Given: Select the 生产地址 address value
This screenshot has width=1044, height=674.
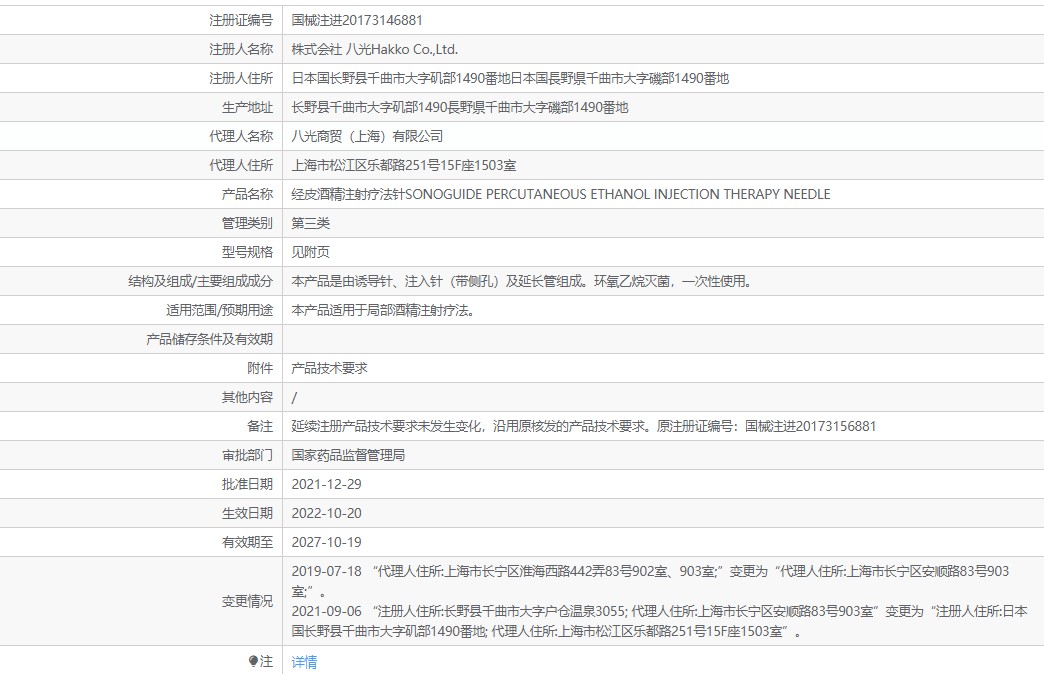Looking at the screenshot, I should click(x=460, y=107).
